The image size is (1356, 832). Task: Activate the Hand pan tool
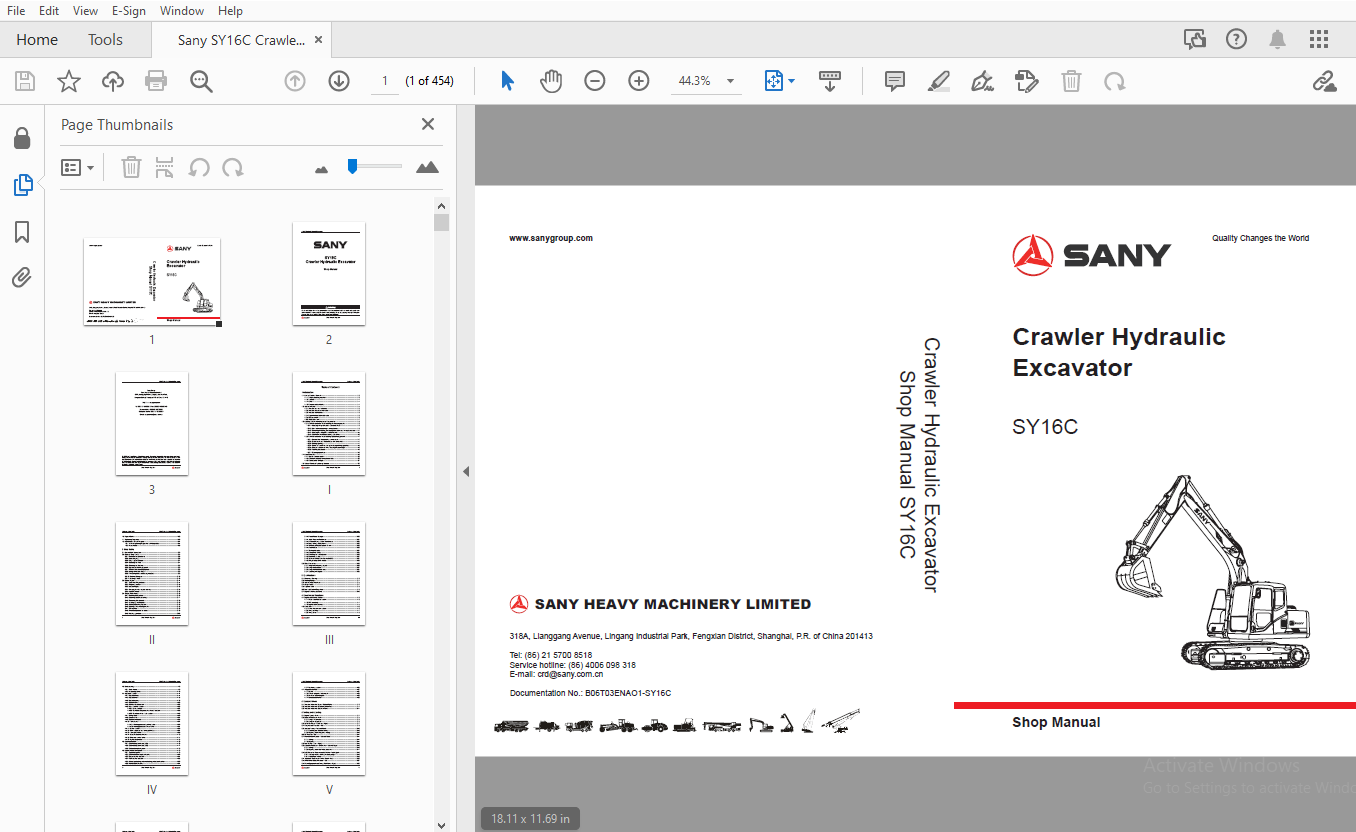(x=551, y=81)
